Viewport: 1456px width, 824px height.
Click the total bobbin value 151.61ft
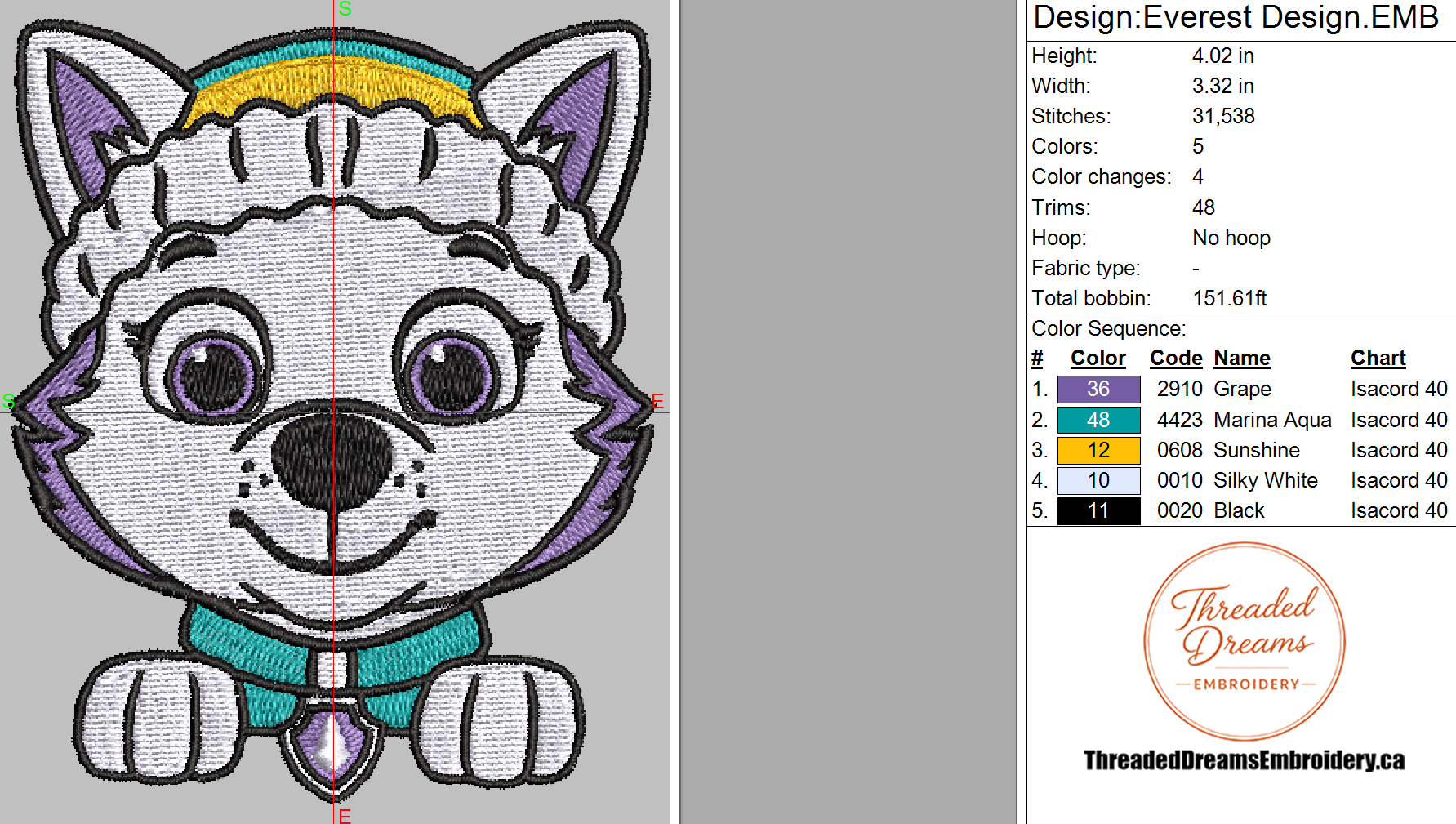1229,298
